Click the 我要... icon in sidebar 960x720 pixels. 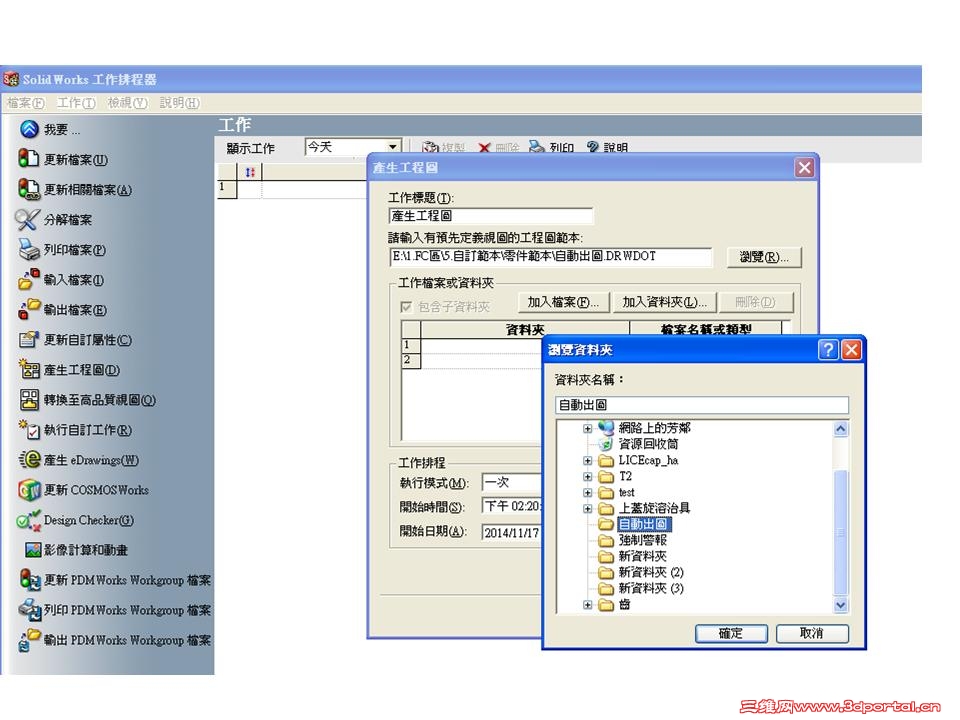(x=29, y=129)
